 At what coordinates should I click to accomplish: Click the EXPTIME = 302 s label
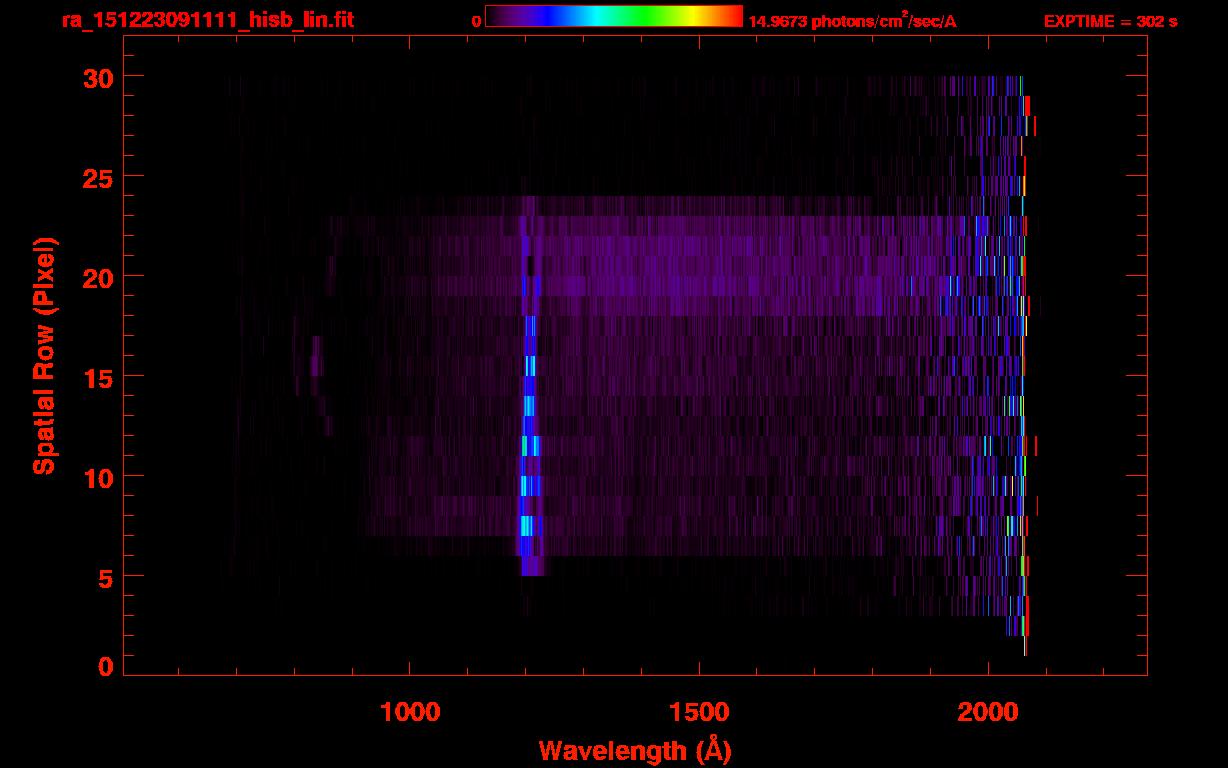point(1110,21)
